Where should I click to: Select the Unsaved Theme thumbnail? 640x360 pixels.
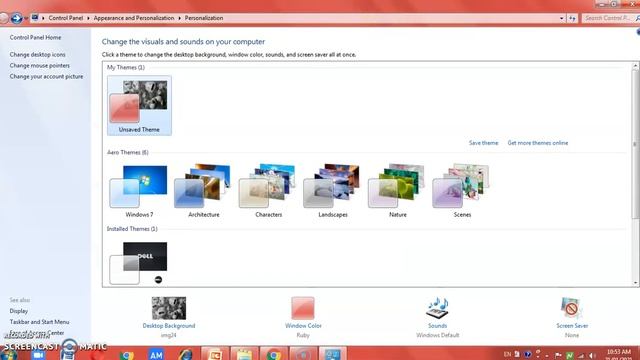[x=139, y=105]
